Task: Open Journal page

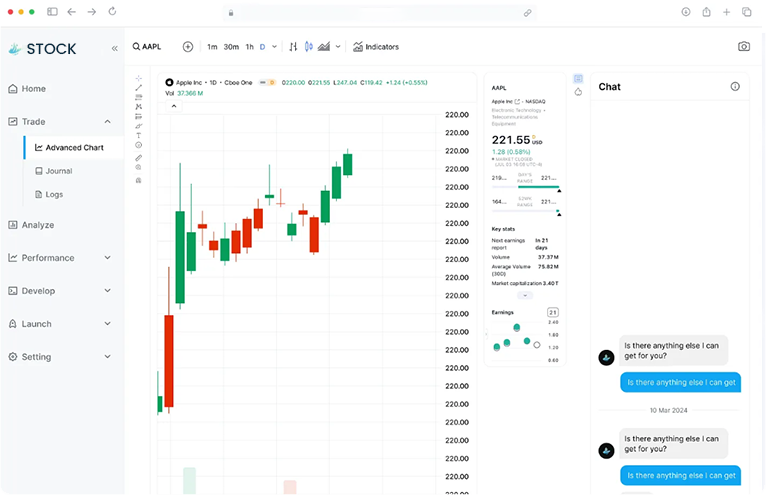Action: point(54,171)
